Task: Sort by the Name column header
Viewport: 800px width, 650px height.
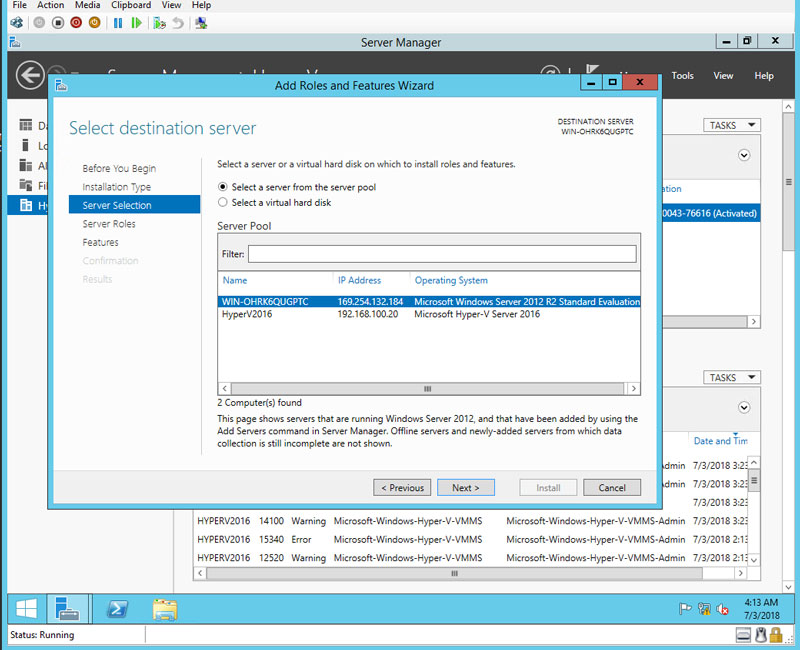Action: (235, 280)
